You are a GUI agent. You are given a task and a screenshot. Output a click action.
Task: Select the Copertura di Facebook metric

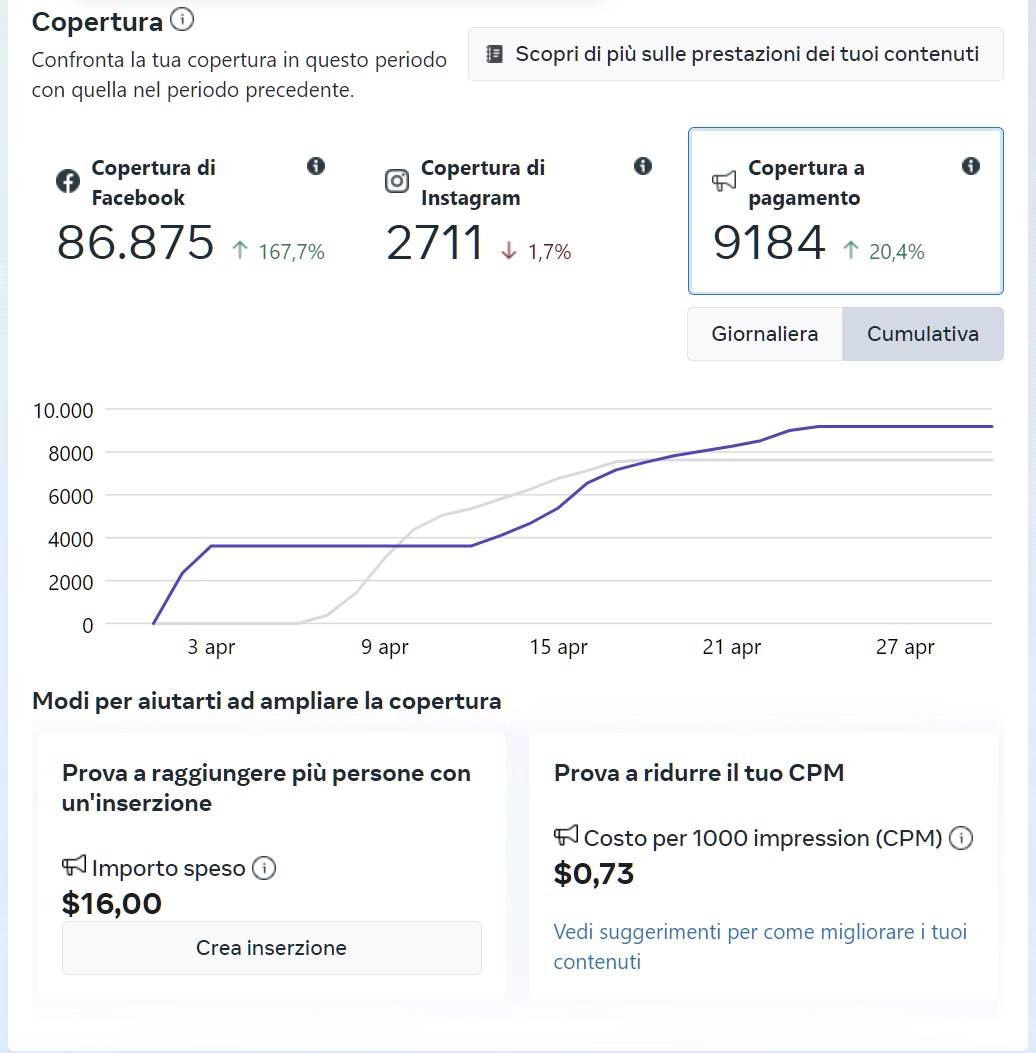(x=190, y=212)
